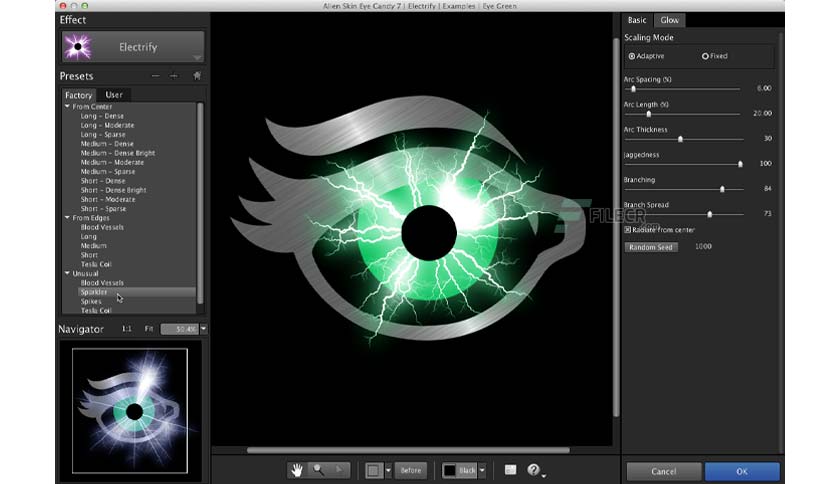The width and height of the screenshot is (836, 484).
Task: Select the Spikes preset
Action: 91,301
